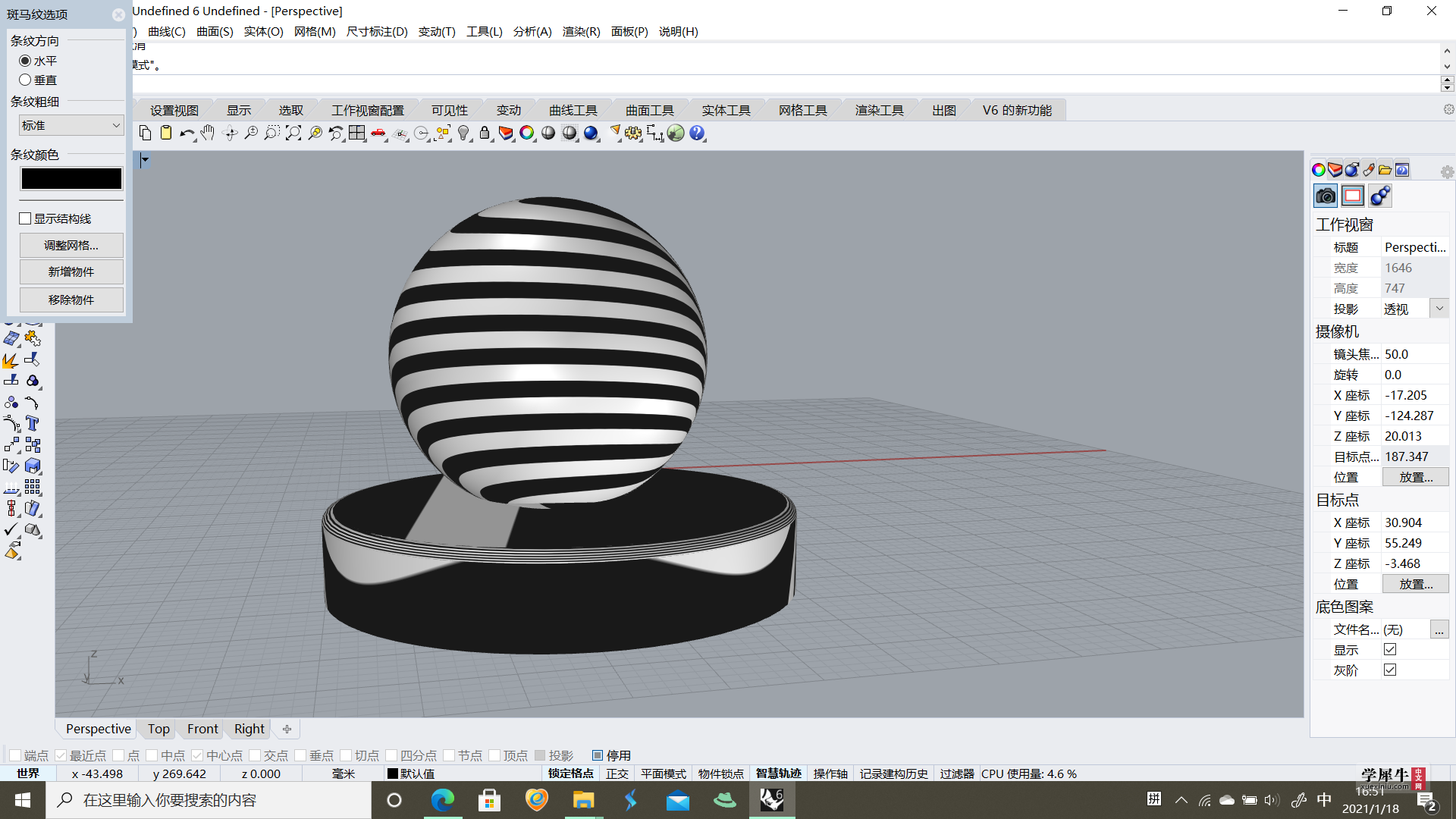Viewport: 1456px width, 819px height.
Task: Toggle the 灰阶 grayscale checkbox
Action: 1390,670
